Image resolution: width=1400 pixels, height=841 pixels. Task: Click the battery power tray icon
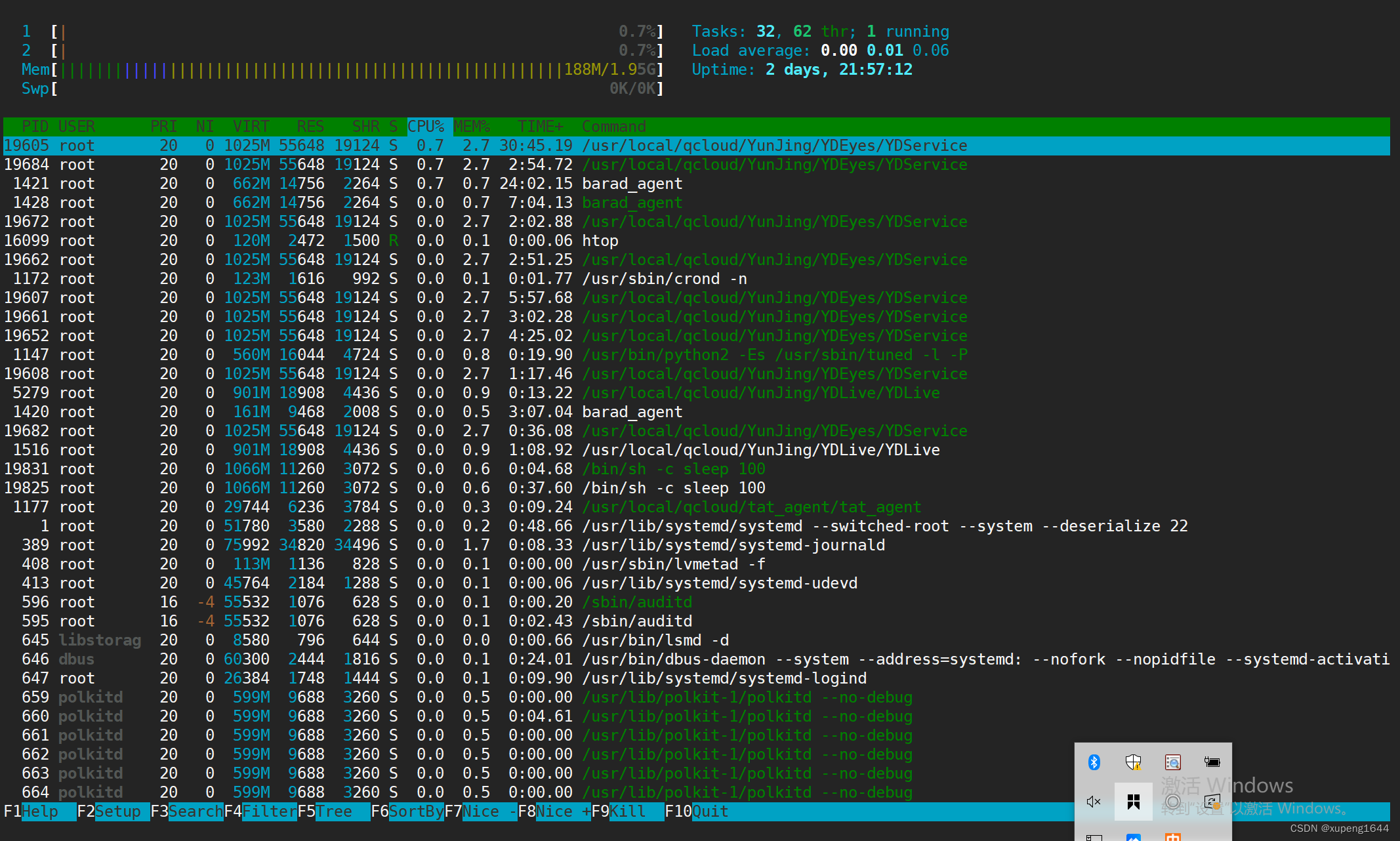[x=1212, y=762]
